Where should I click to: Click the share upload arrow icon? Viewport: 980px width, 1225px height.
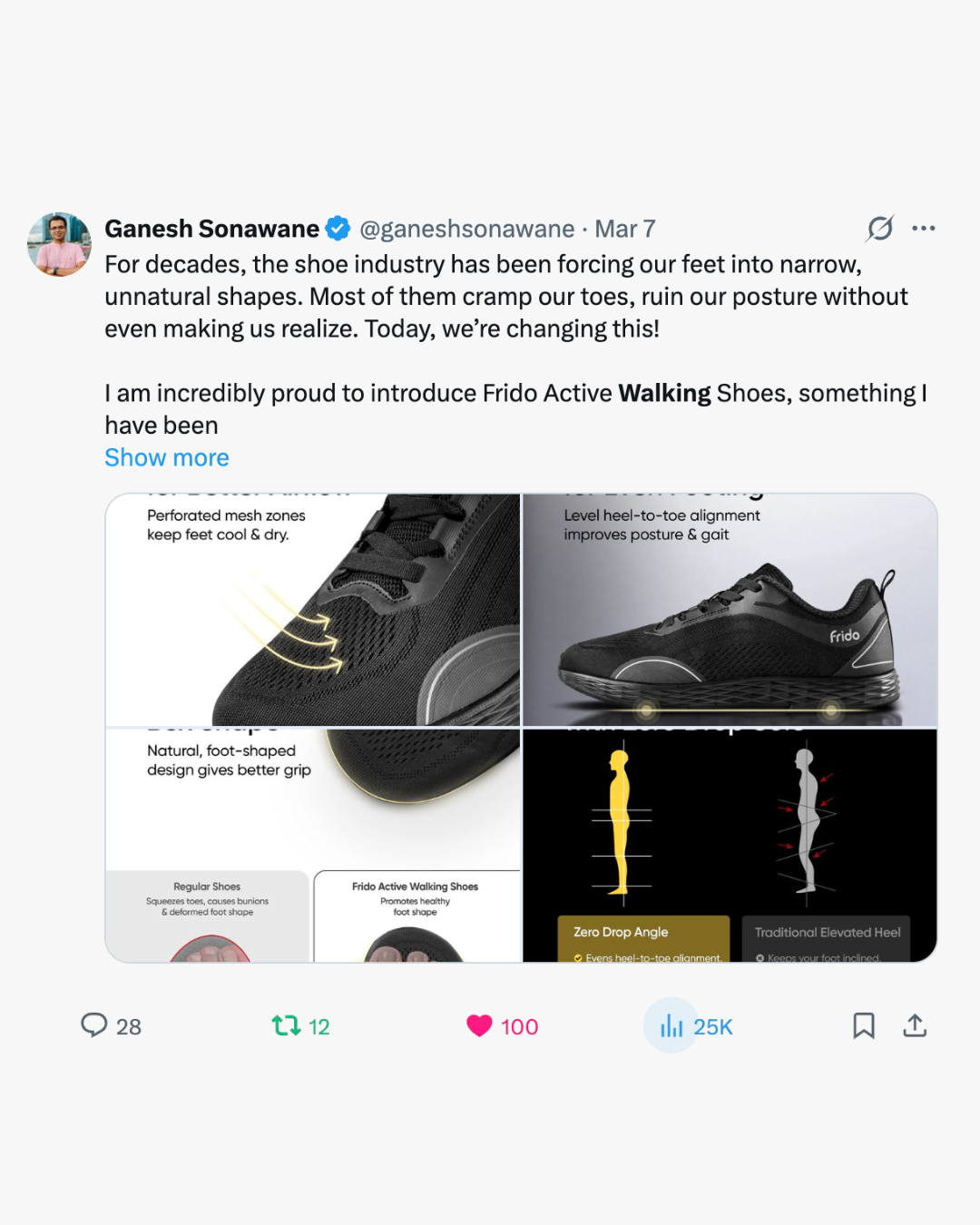point(915,1025)
